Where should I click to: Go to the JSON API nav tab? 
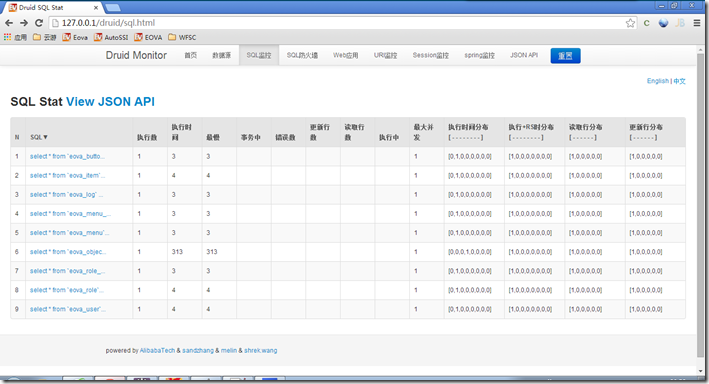click(524, 55)
